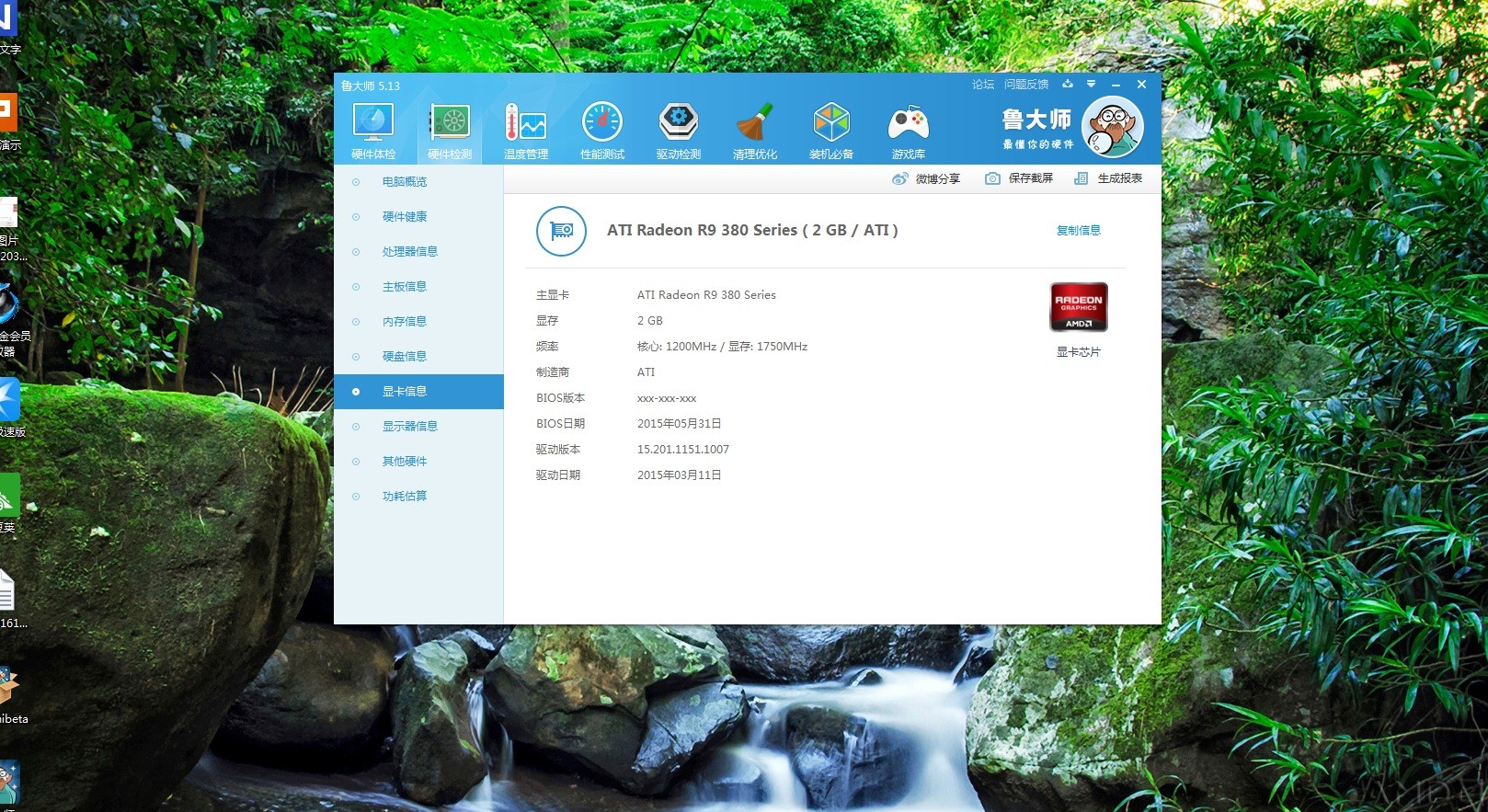Open the 论坛 forum link
1488x812 pixels.
tap(983, 85)
